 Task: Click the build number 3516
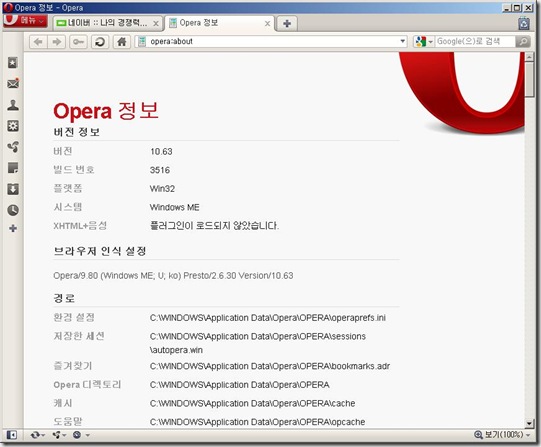(160, 170)
